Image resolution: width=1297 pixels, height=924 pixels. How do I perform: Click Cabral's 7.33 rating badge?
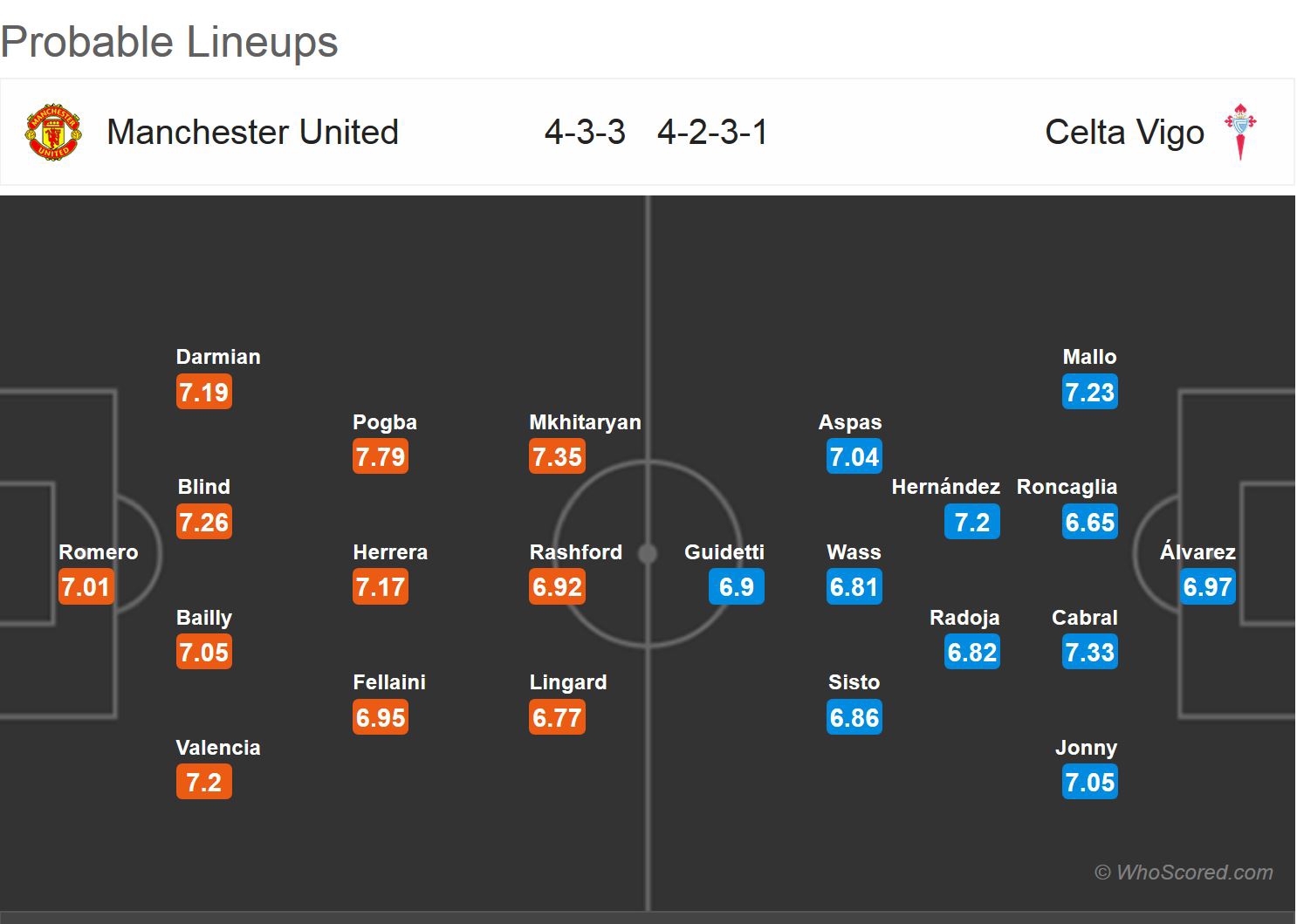tap(1089, 652)
